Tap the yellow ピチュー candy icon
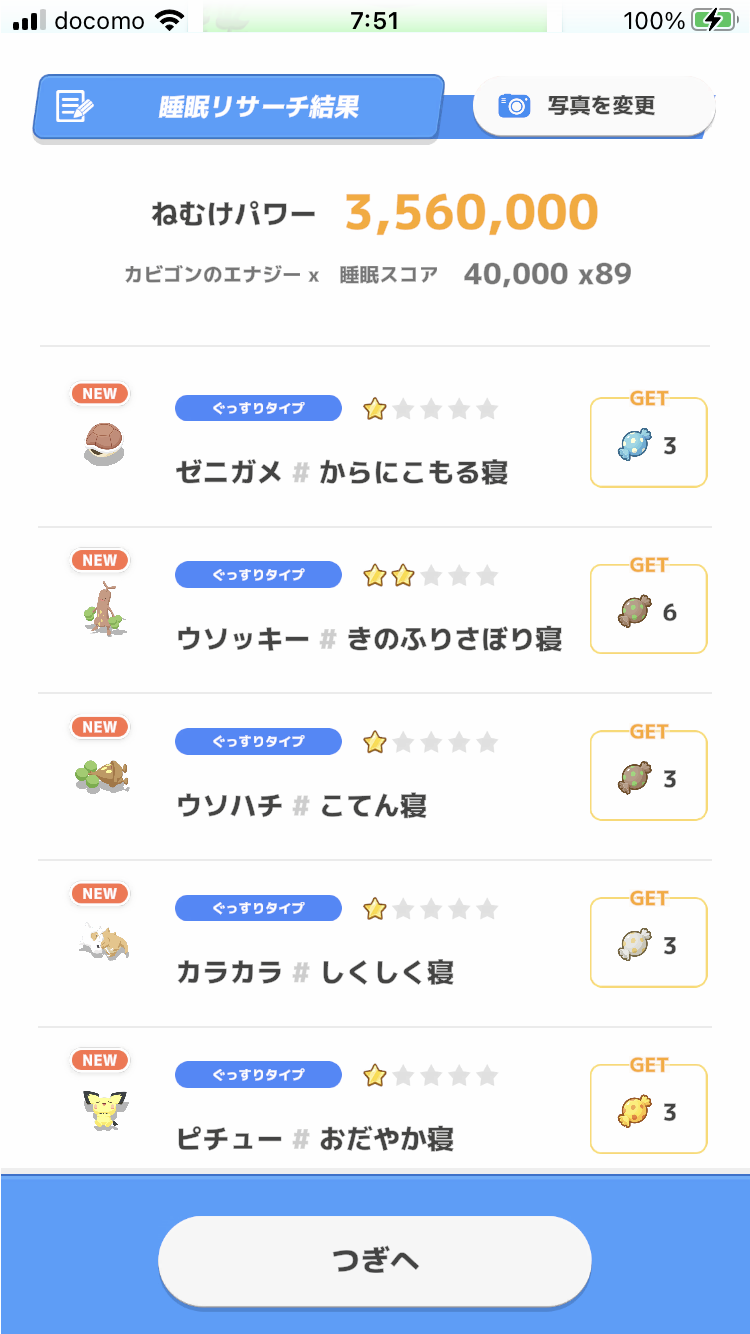This screenshot has height=1334, width=750. tap(634, 1111)
